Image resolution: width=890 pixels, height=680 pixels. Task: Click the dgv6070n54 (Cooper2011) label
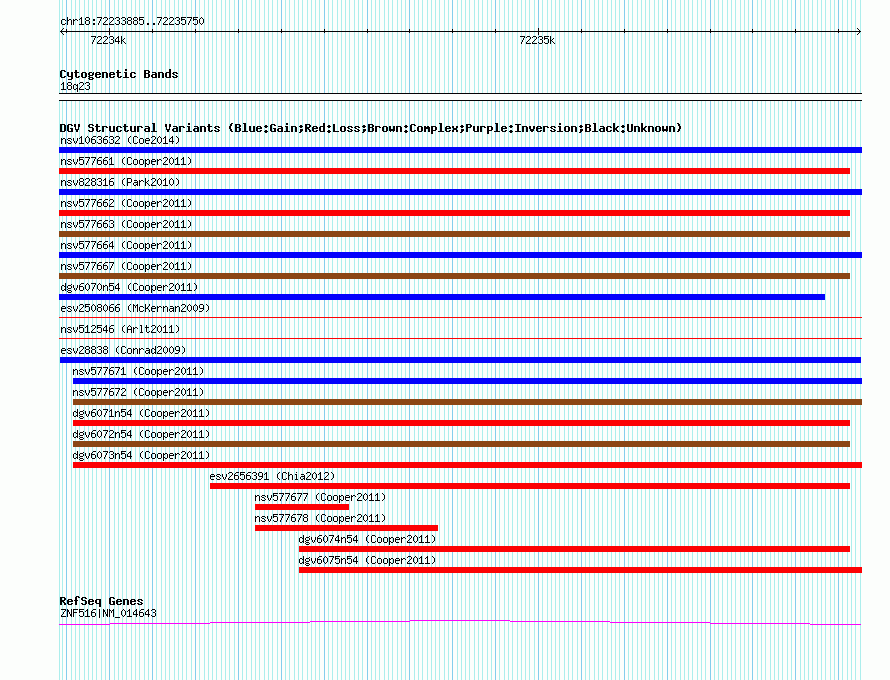(x=129, y=287)
